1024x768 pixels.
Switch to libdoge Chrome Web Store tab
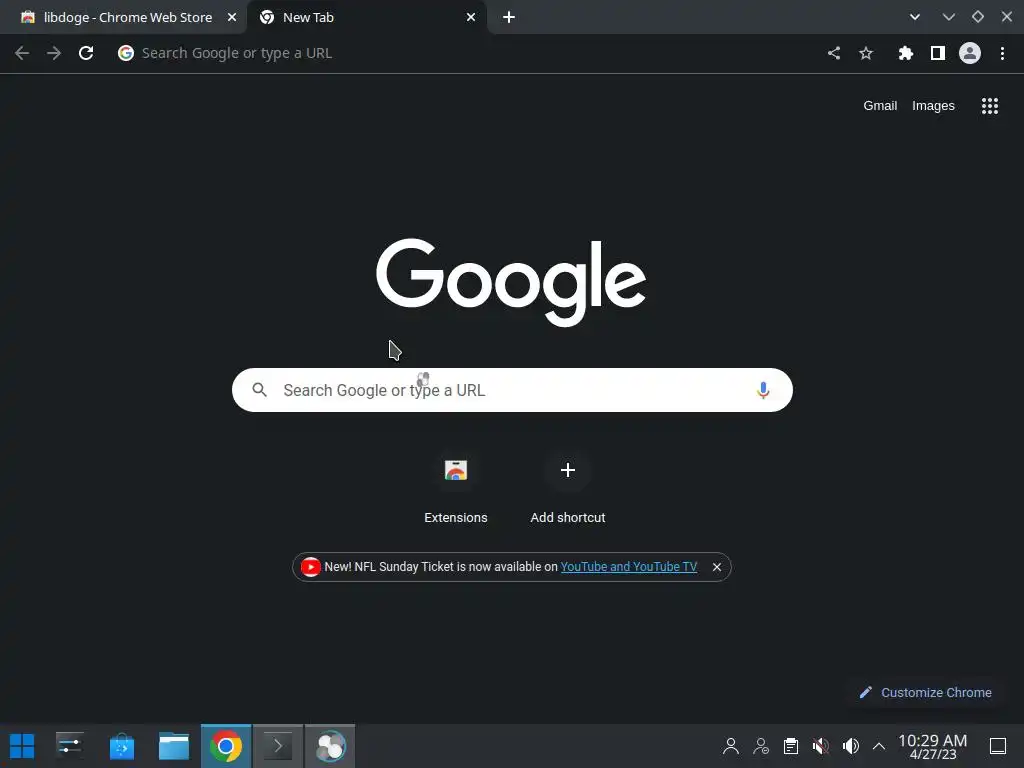123,18
